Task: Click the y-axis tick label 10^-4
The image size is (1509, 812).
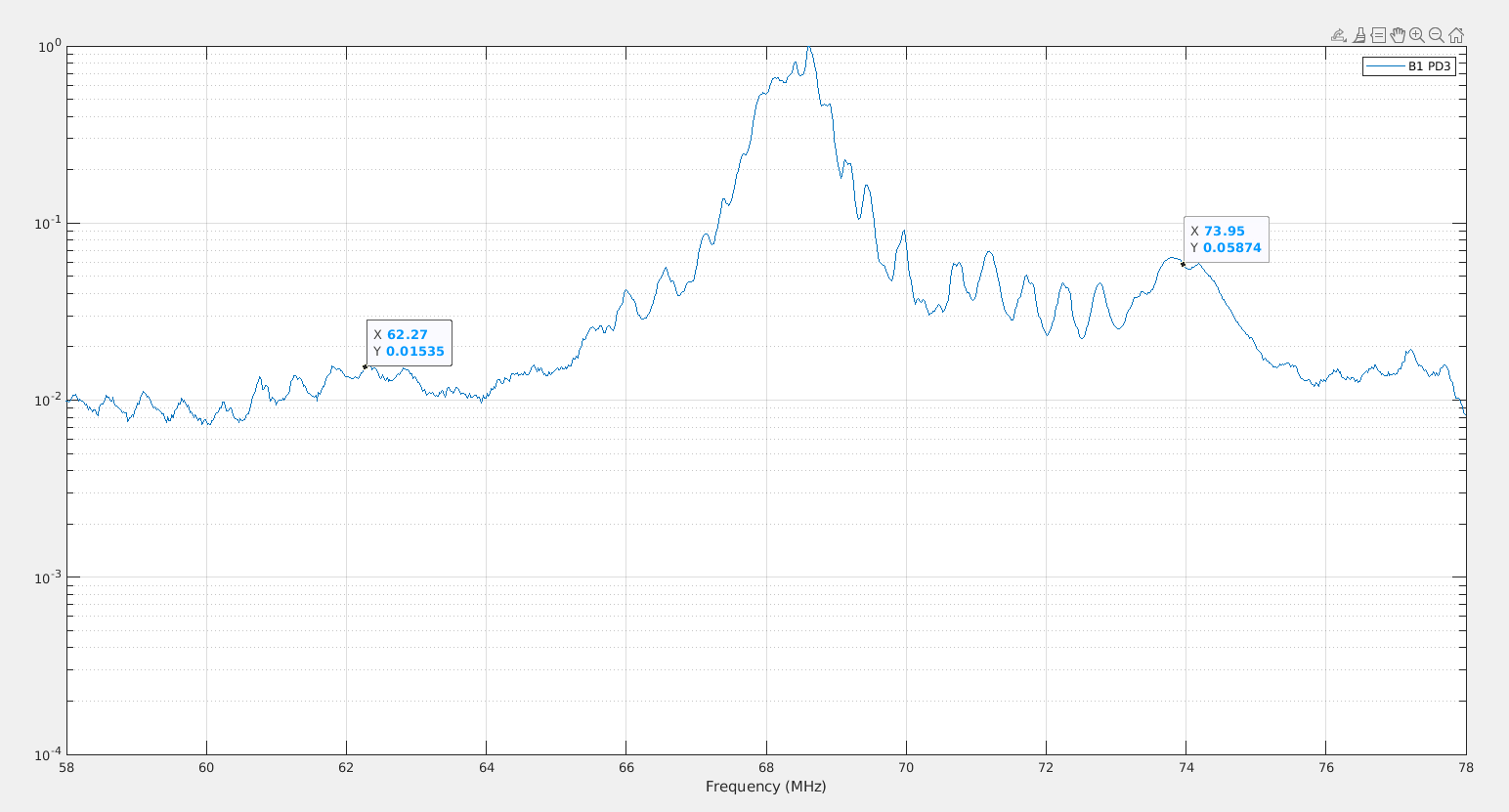Action: click(x=49, y=753)
